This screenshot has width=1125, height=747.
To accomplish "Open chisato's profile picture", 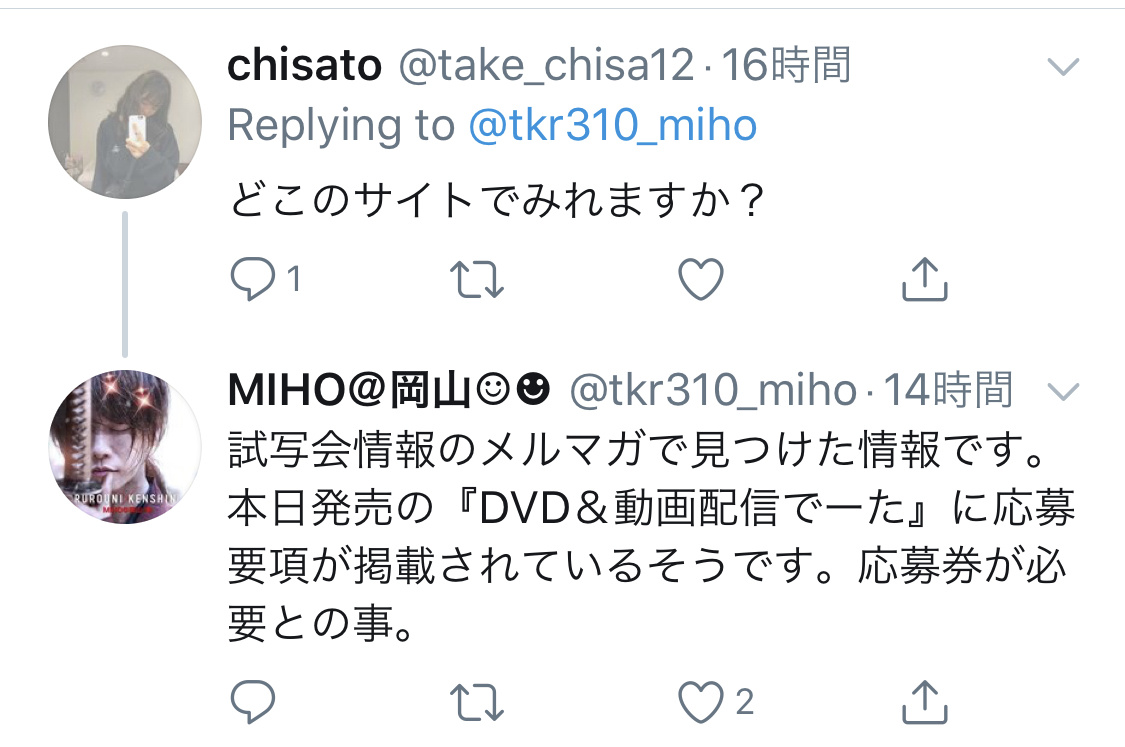I will pyautogui.click(x=125, y=122).
